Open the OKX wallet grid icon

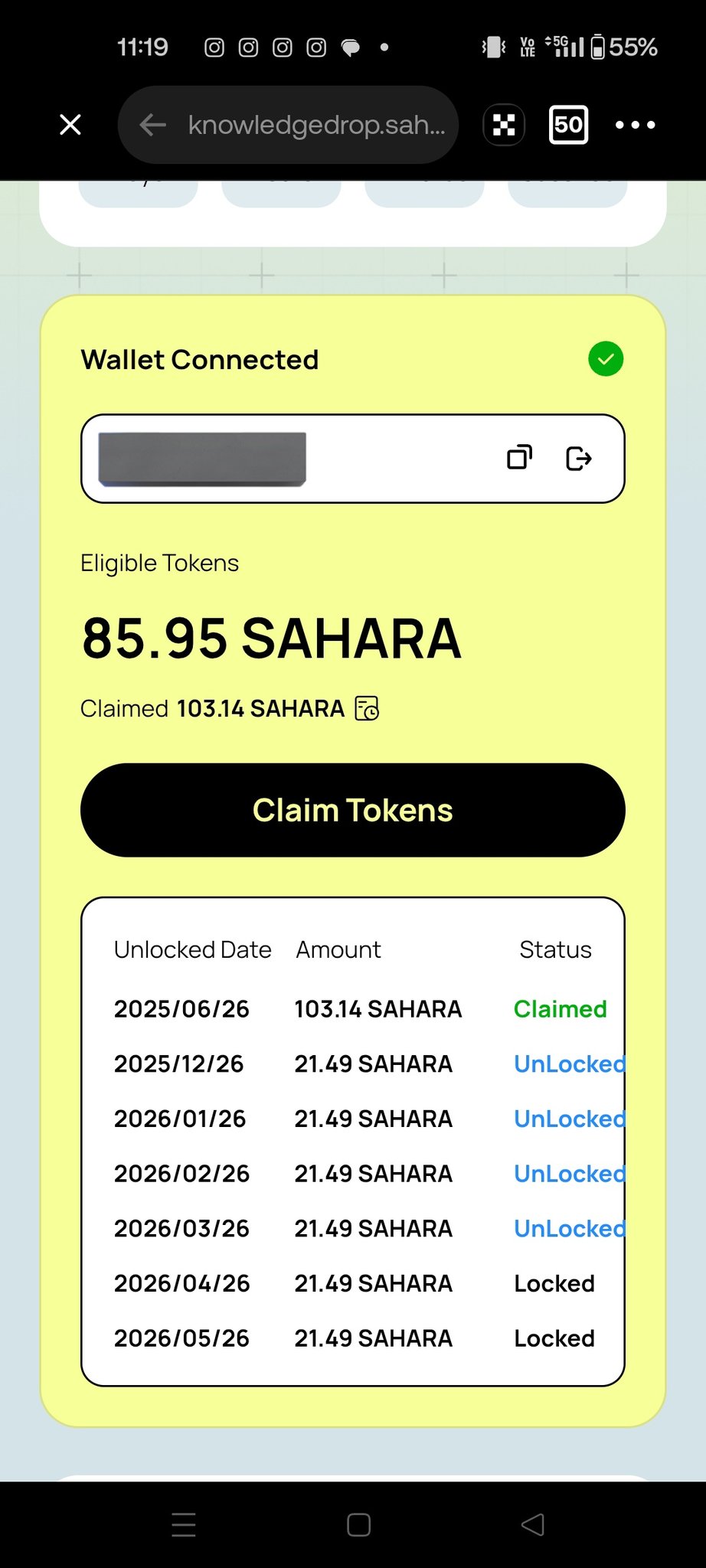pyautogui.click(x=504, y=125)
